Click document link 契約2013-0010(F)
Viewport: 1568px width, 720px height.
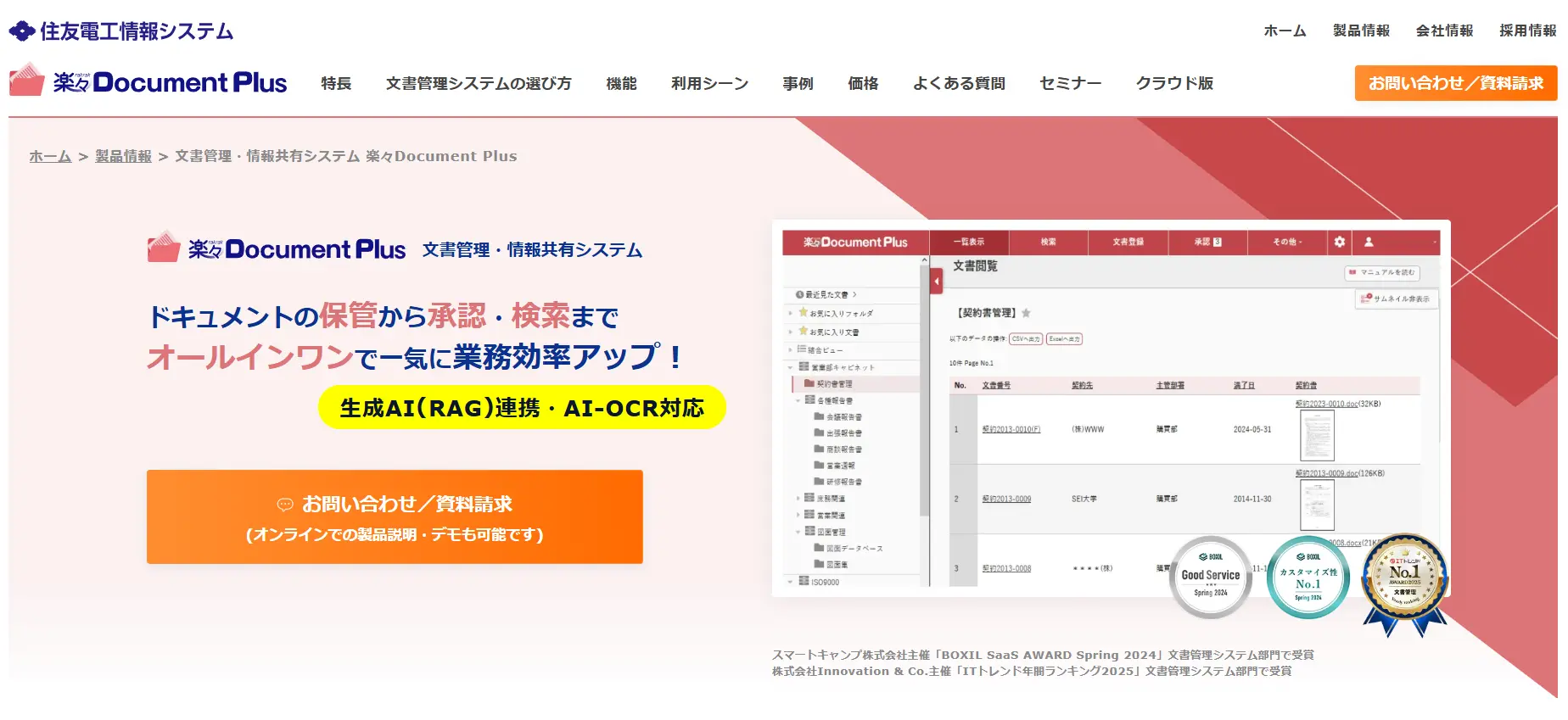tap(1011, 429)
